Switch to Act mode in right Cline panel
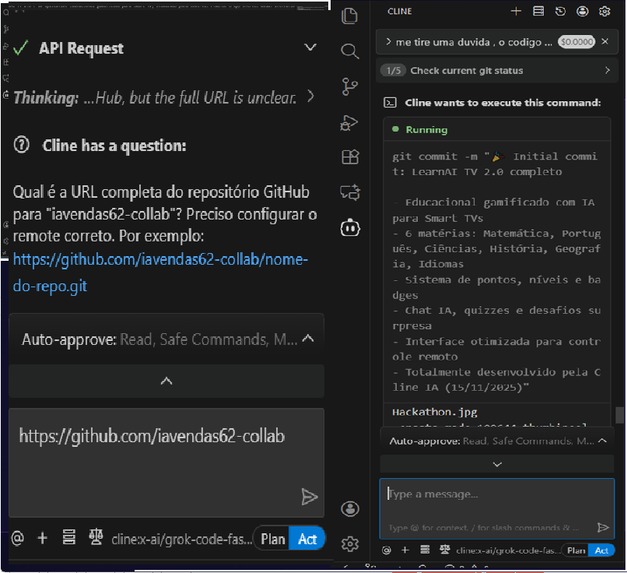 coord(601,551)
